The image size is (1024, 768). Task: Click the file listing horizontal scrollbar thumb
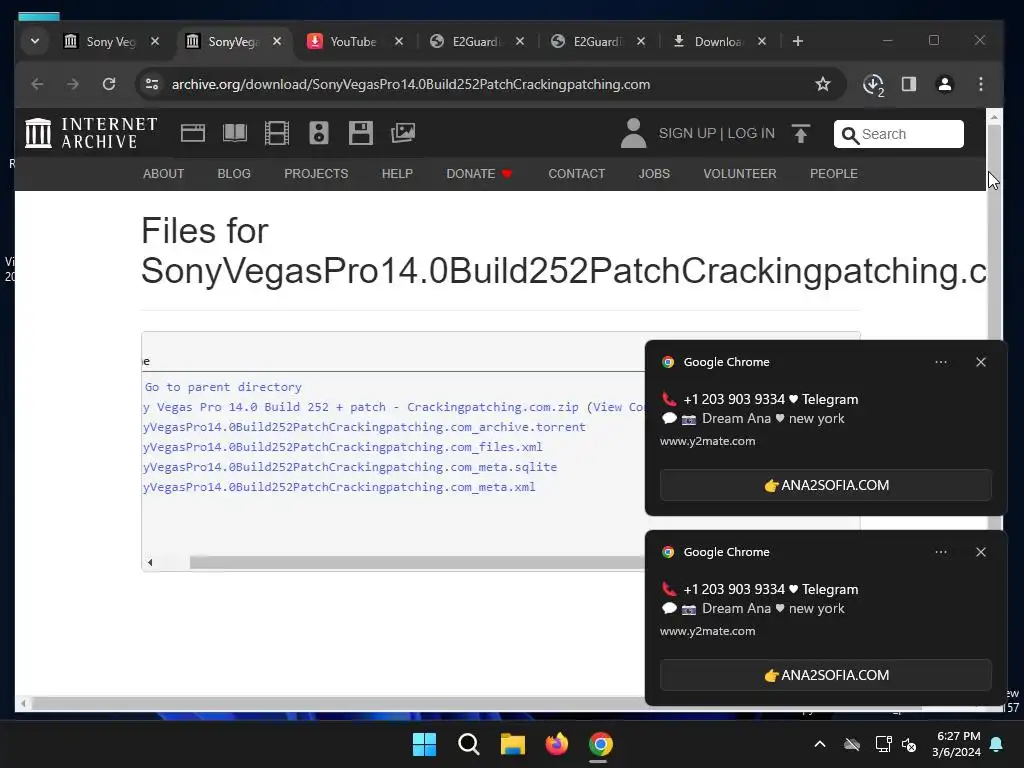click(417, 562)
